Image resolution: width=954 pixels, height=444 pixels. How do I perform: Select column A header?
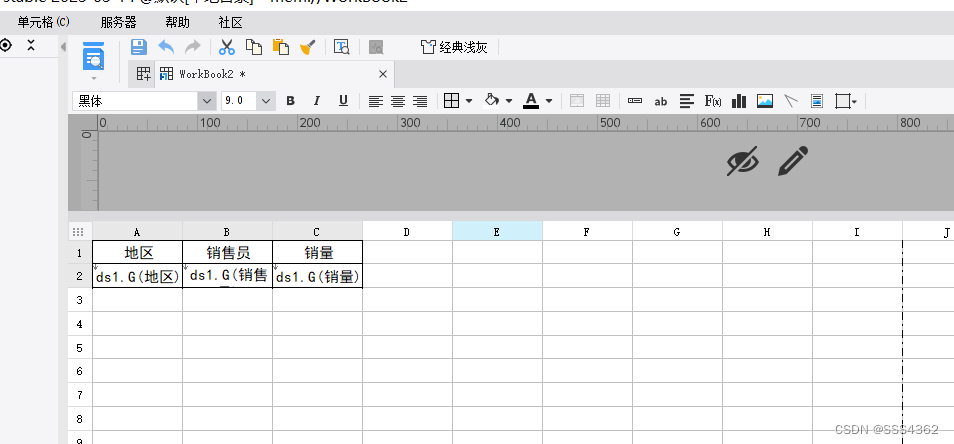(x=137, y=232)
